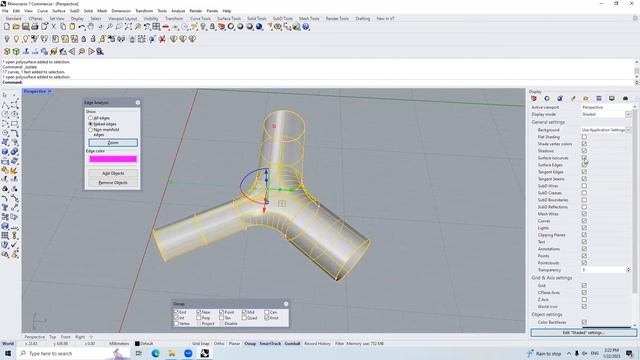This screenshot has height=360, width=640.
Task: Open the Analyze menu
Action: (x=178, y=11)
